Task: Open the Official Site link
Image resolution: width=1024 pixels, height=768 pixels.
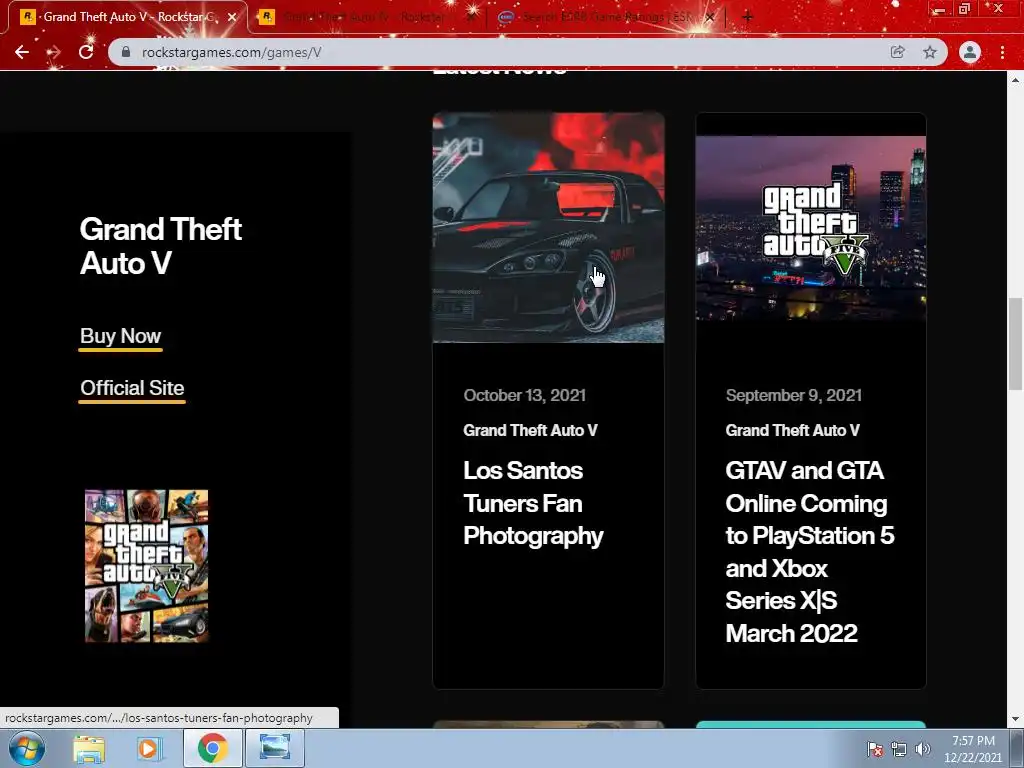Action: [x=132, y=389]
